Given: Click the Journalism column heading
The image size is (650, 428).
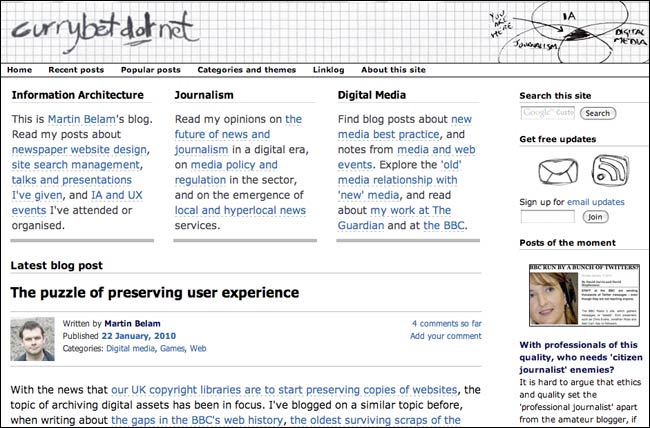Looking at the screenshot, I should (204, 95).
